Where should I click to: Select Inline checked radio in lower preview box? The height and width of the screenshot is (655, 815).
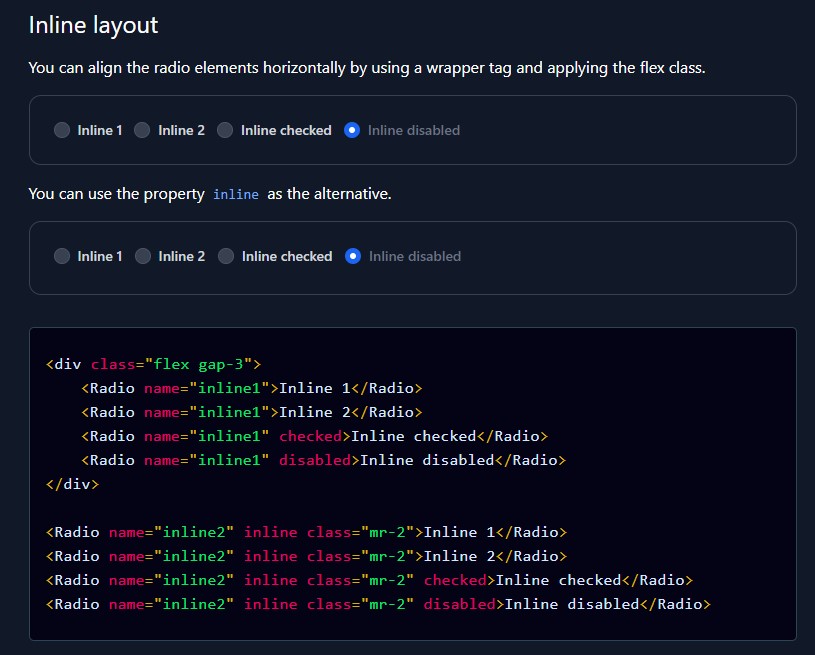click(x=226, y=256)
